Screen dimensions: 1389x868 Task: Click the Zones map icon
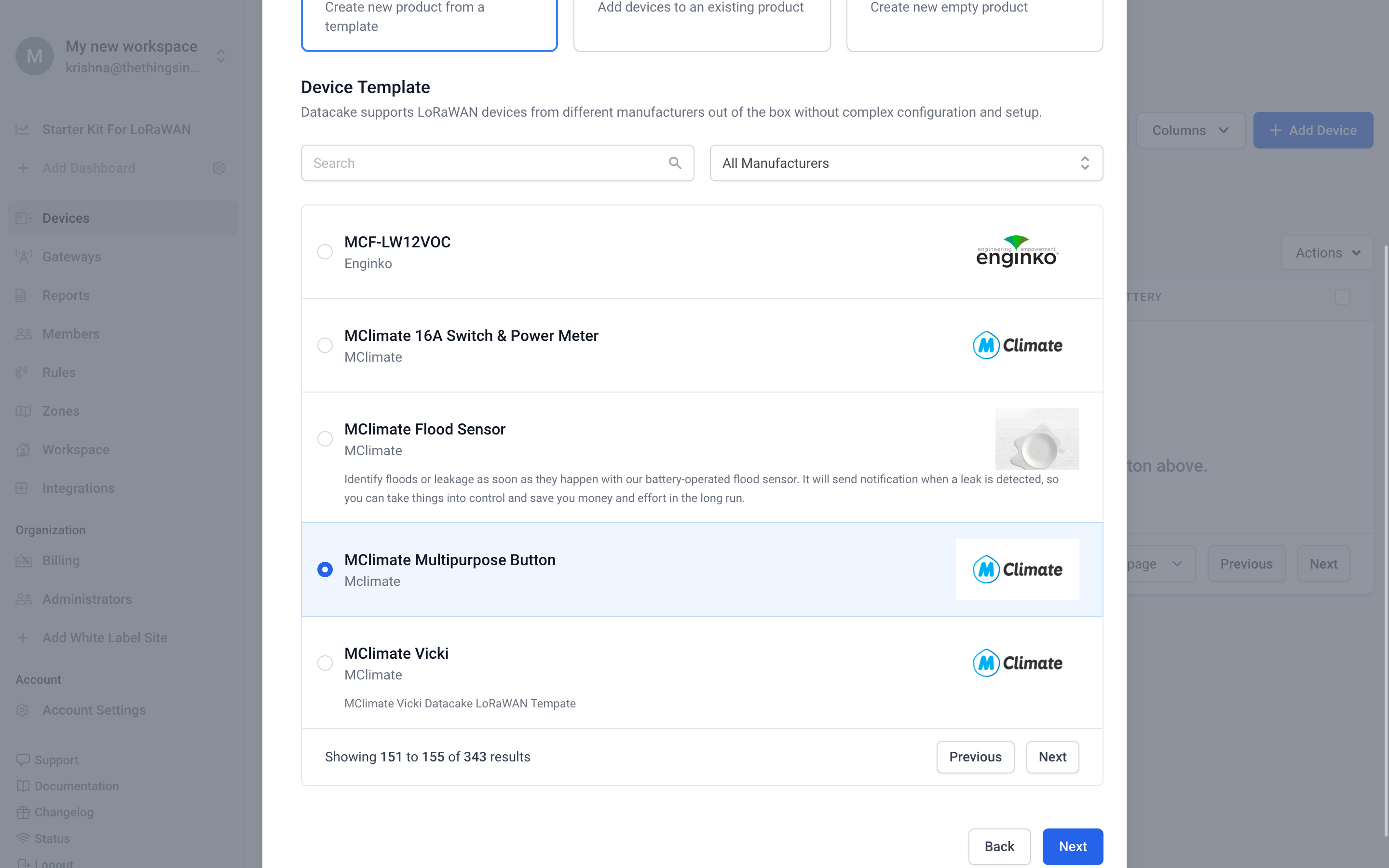click(x=23, y=411)
